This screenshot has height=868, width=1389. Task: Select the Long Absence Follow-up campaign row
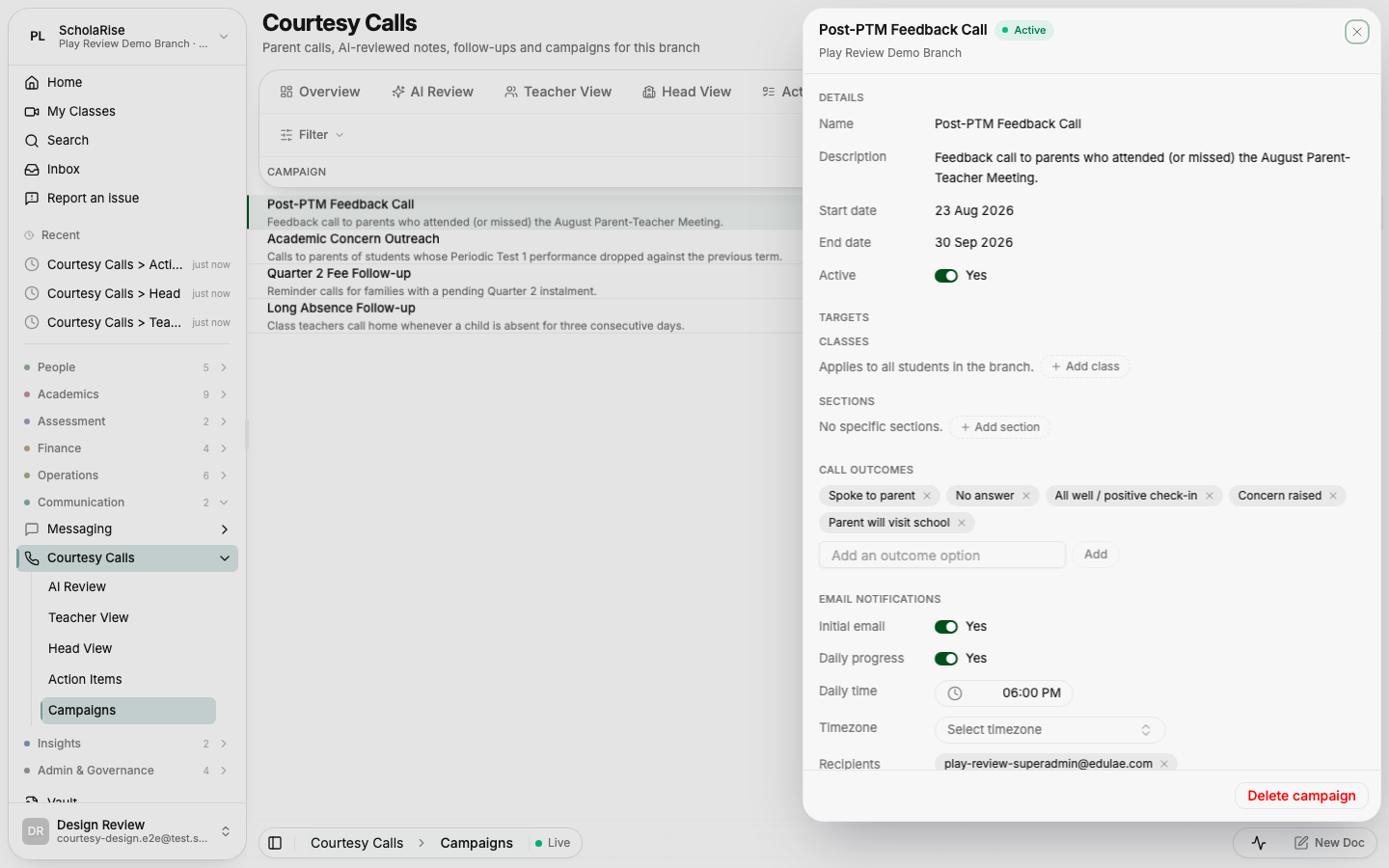coord(526,316)
